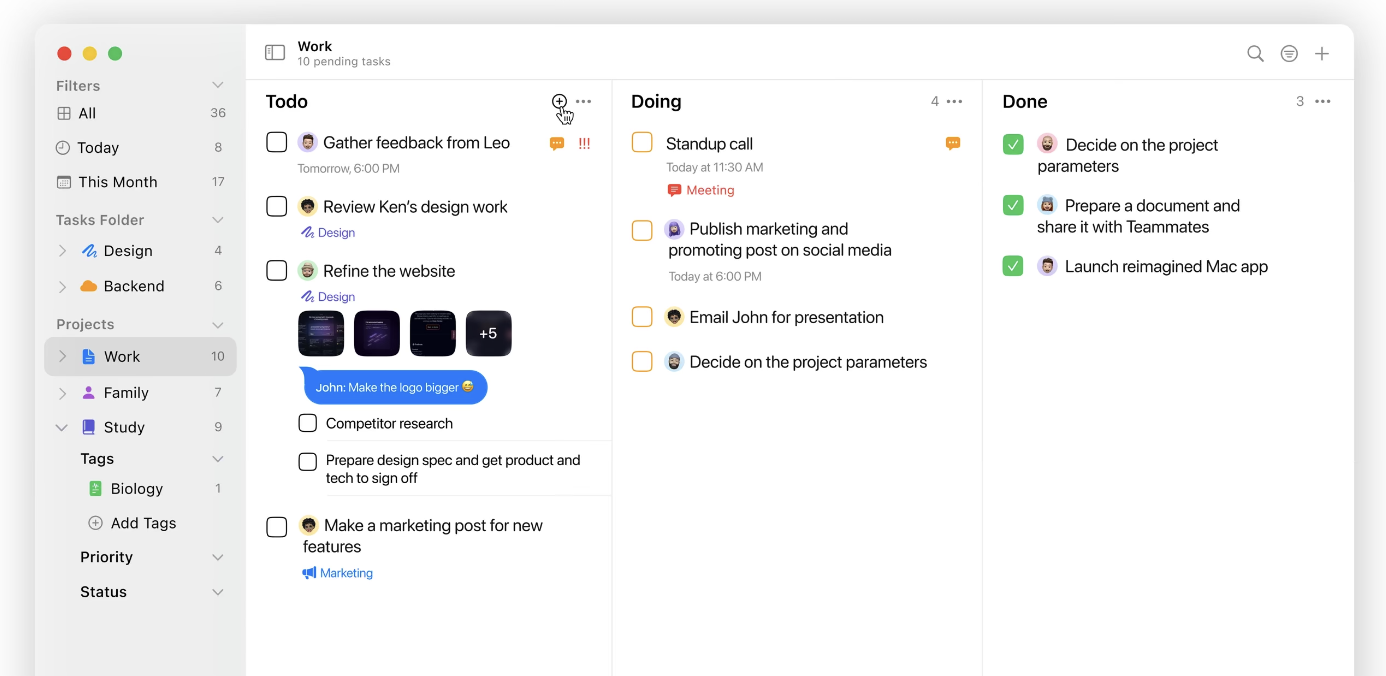Open the Marketing tag on the new features task
1386x676 pixels.
coord(338,572)
